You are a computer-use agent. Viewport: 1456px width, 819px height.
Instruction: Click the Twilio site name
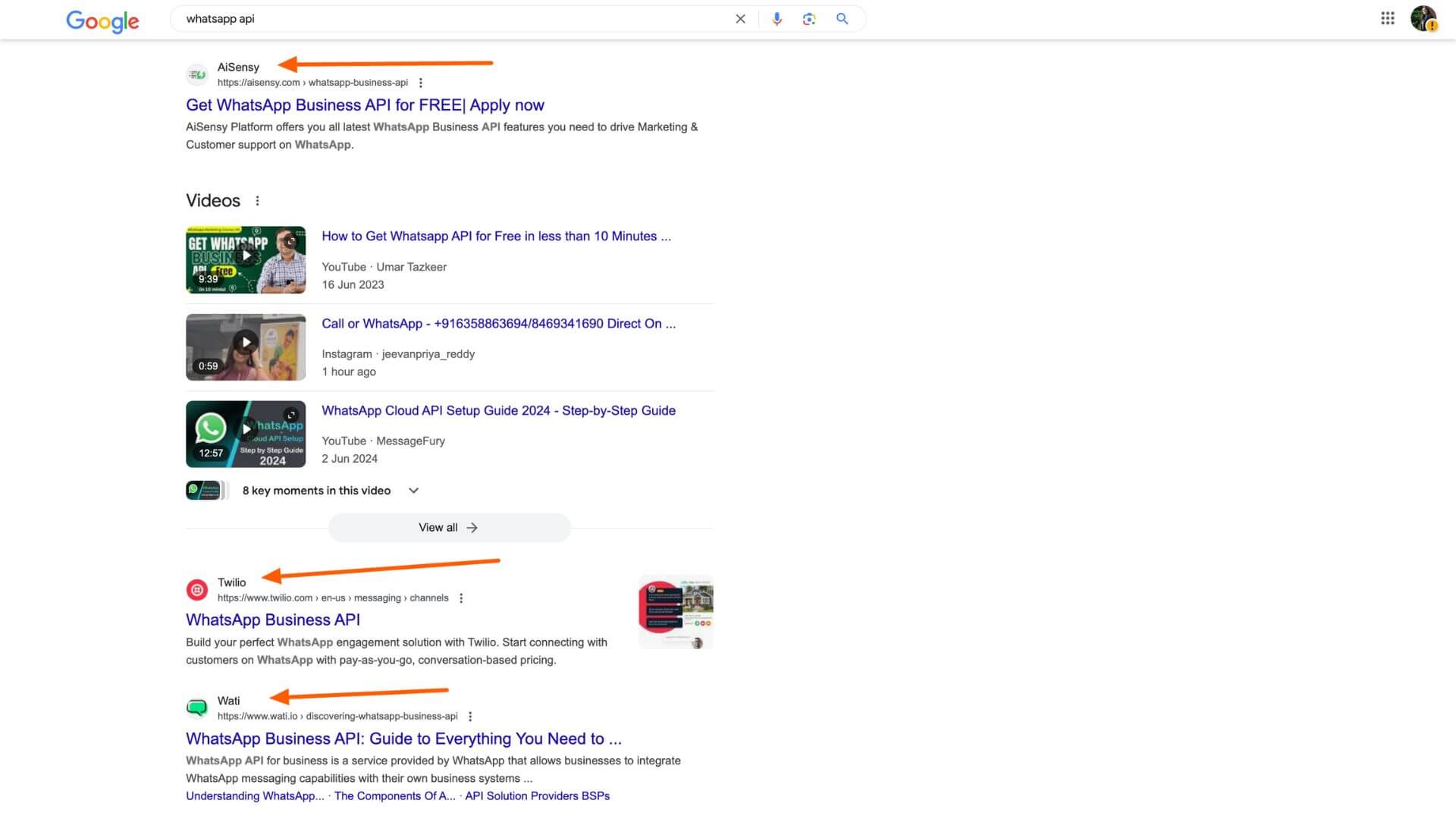point(231,582)
